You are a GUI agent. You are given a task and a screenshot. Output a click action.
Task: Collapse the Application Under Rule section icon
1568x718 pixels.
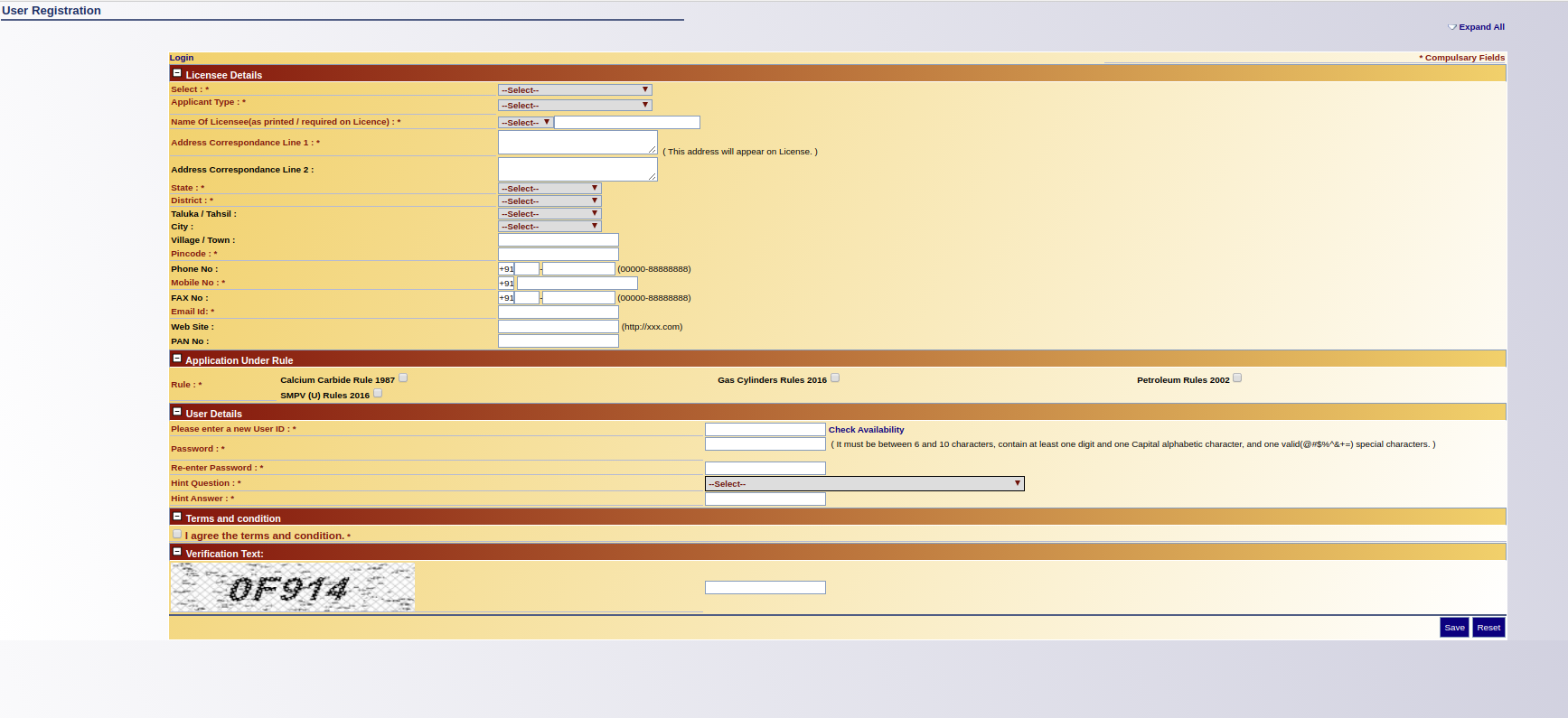click(177, 359)
